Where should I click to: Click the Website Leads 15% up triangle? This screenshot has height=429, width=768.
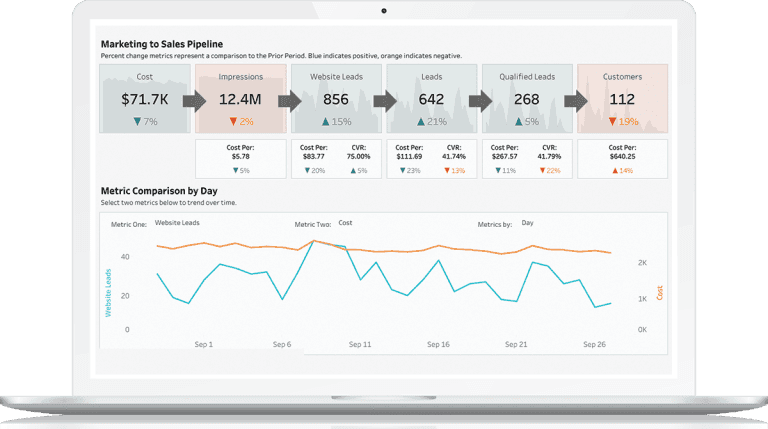pos(326,121)
